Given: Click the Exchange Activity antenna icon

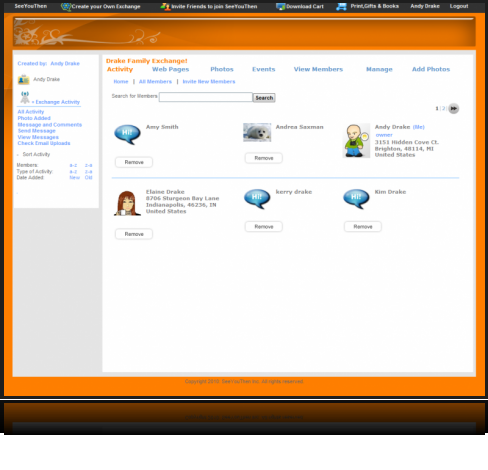Looking at the screenshot, I should tap(25, 97).
